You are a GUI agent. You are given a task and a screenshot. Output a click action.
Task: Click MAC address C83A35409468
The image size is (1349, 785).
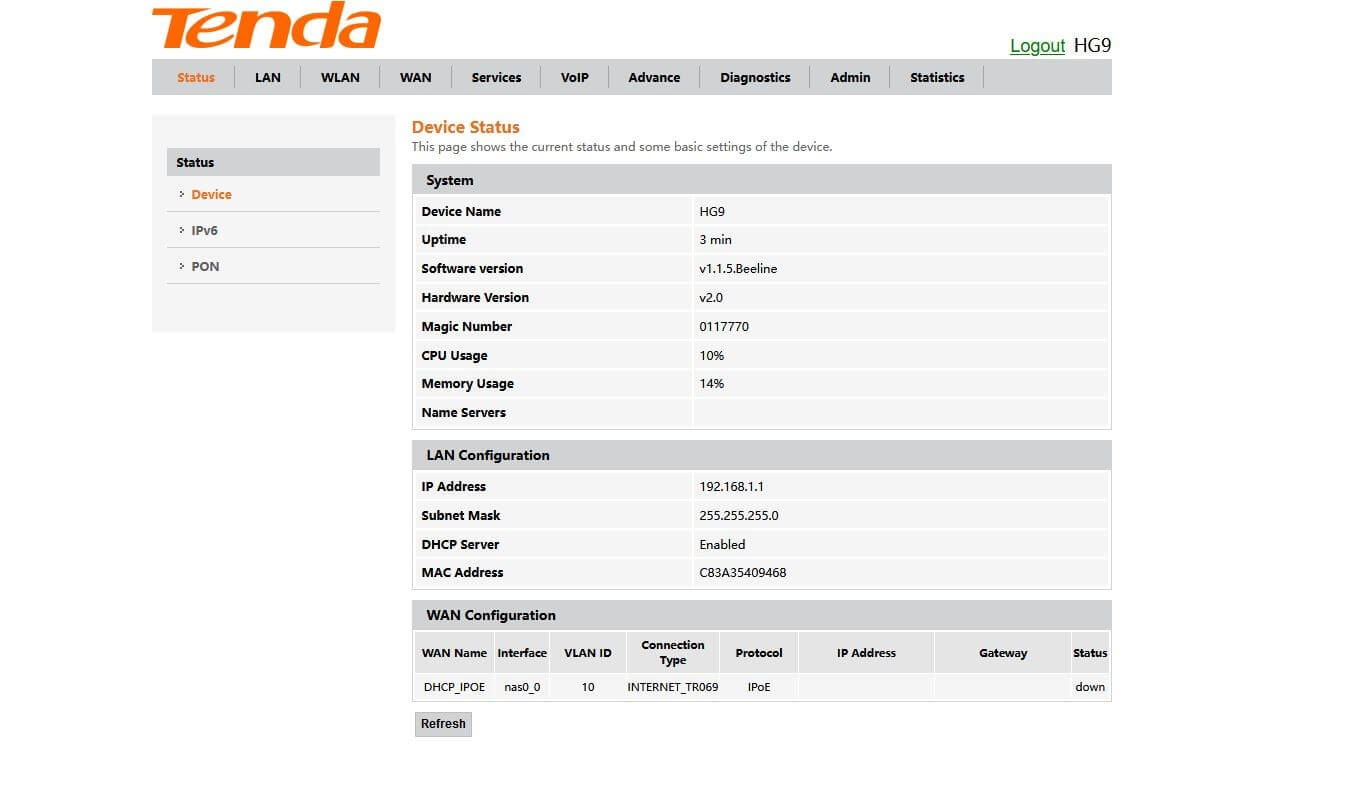tap(742, 573)
